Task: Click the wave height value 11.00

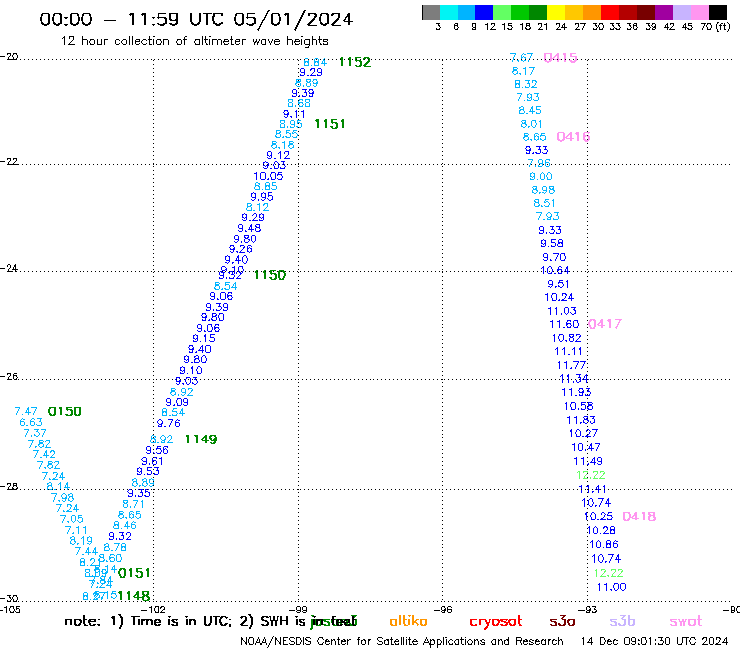Action: coord(612,587)
